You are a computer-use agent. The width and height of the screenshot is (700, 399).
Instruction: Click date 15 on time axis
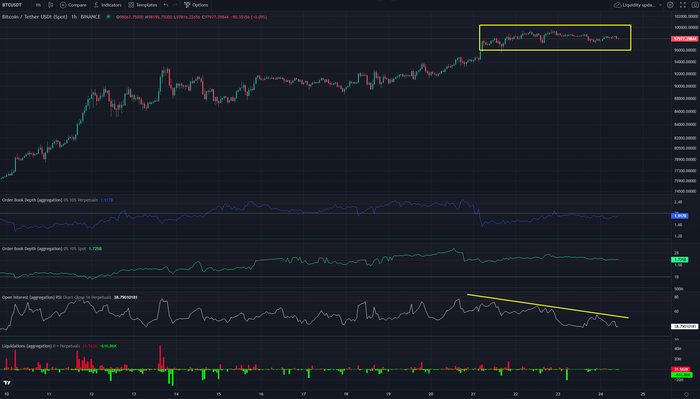coord(219,394)
